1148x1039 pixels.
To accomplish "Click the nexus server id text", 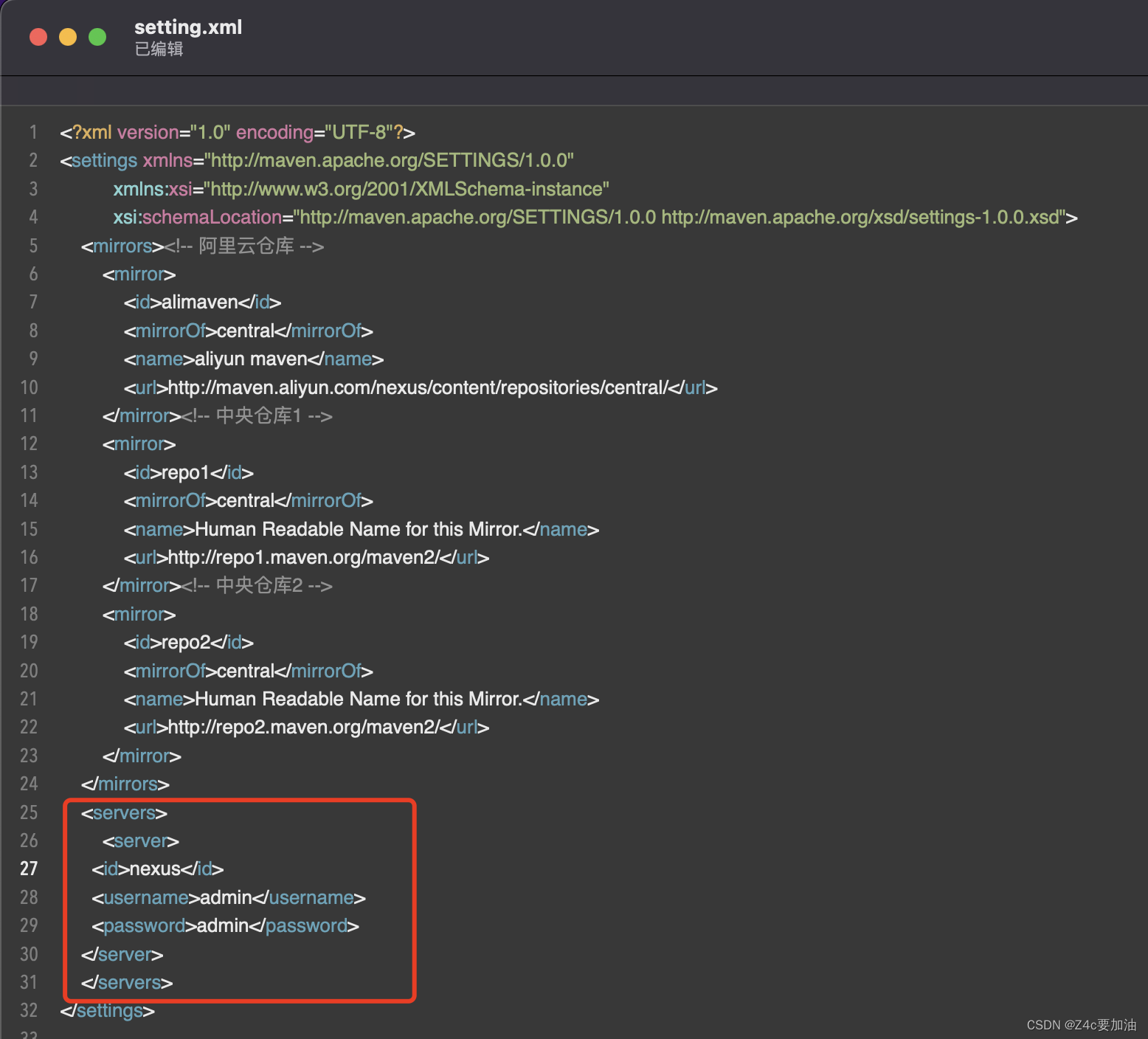I will click(158, 869).
